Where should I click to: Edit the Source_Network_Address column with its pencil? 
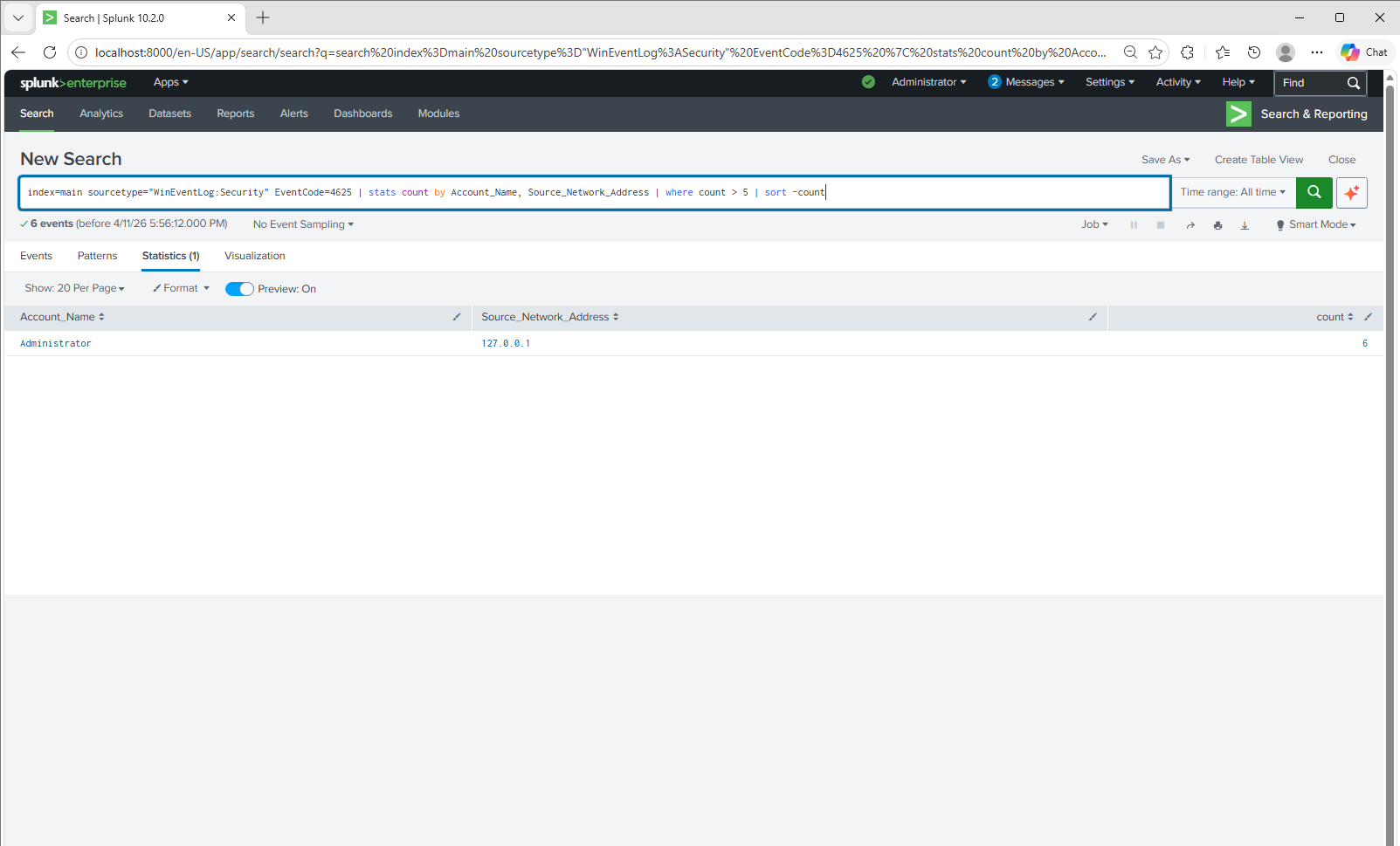click(1093, 317)
